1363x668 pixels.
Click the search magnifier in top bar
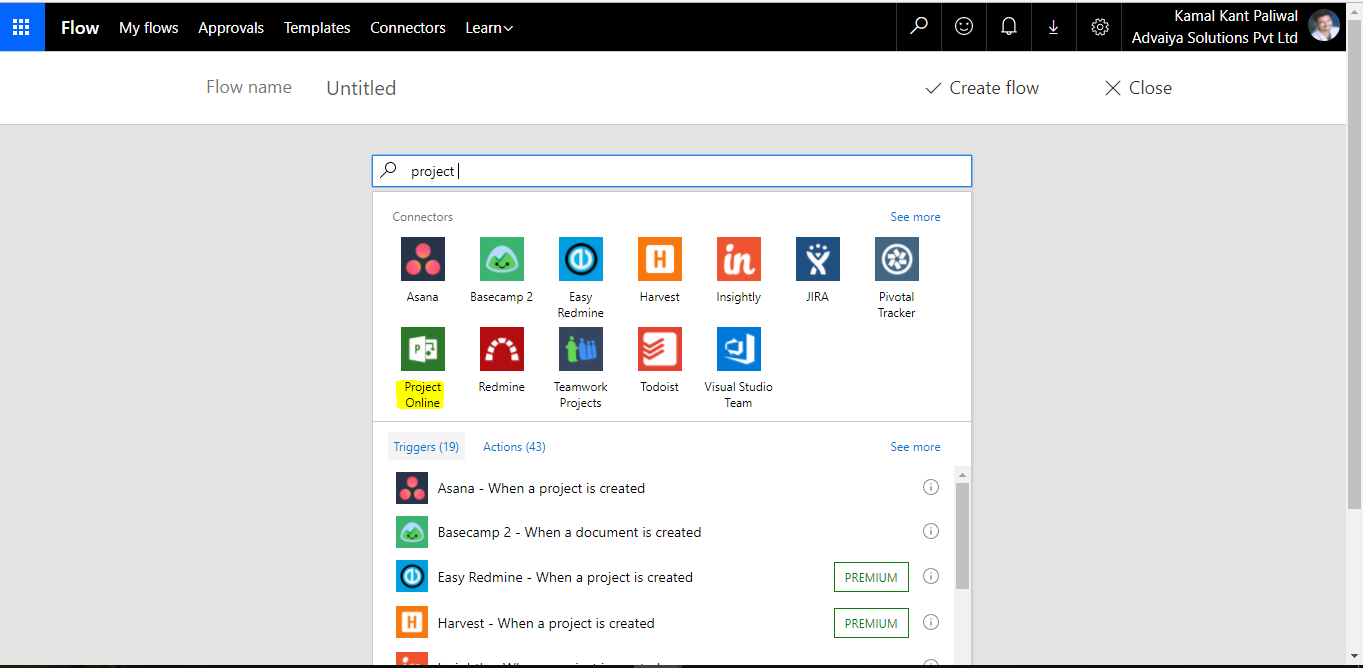pyautogui.click(x=919, y=27)
